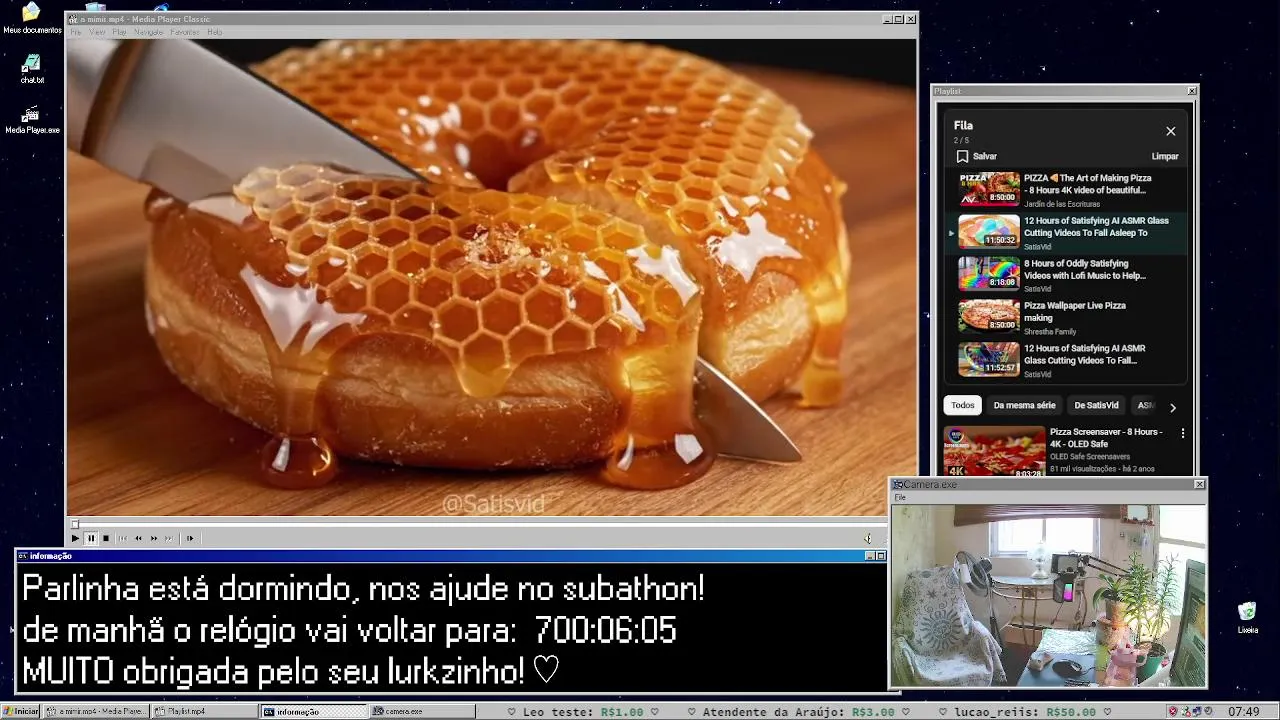Close the Camera.exe window
The height and width of the screenshot is (720, 1280).
pyautogui.click(x=1200, y=484)
